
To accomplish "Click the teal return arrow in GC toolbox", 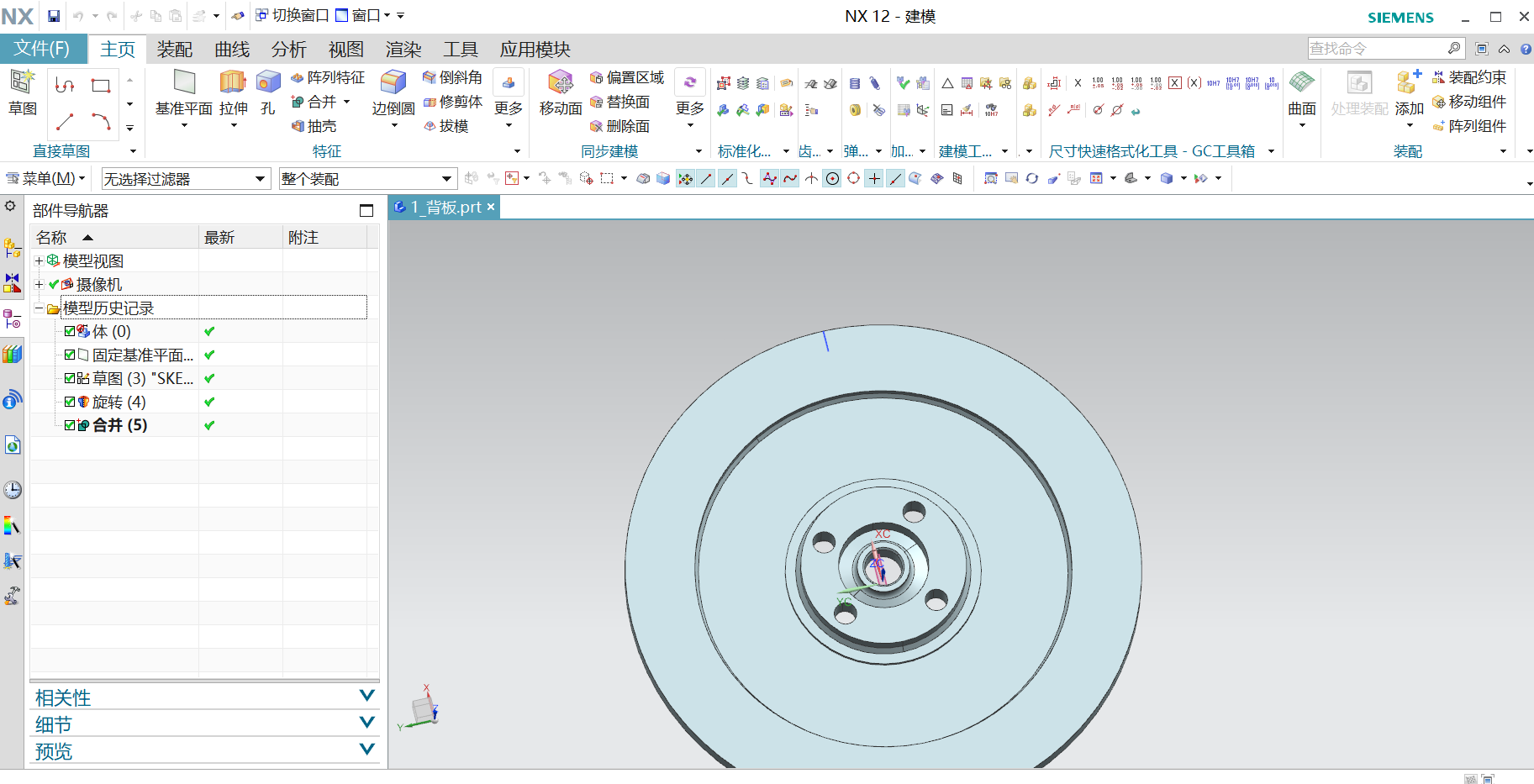I will coord(1136,111).
